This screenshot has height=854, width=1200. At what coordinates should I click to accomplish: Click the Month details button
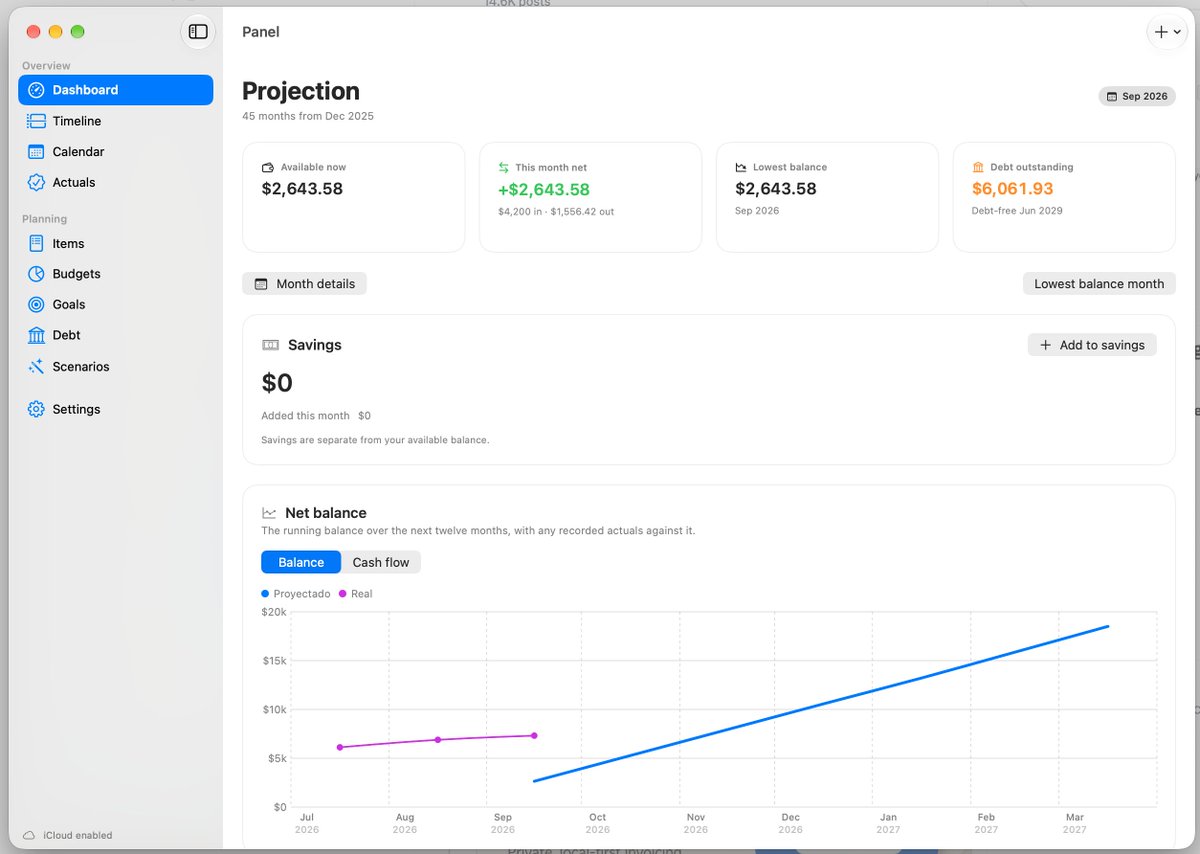coord(305,284)
